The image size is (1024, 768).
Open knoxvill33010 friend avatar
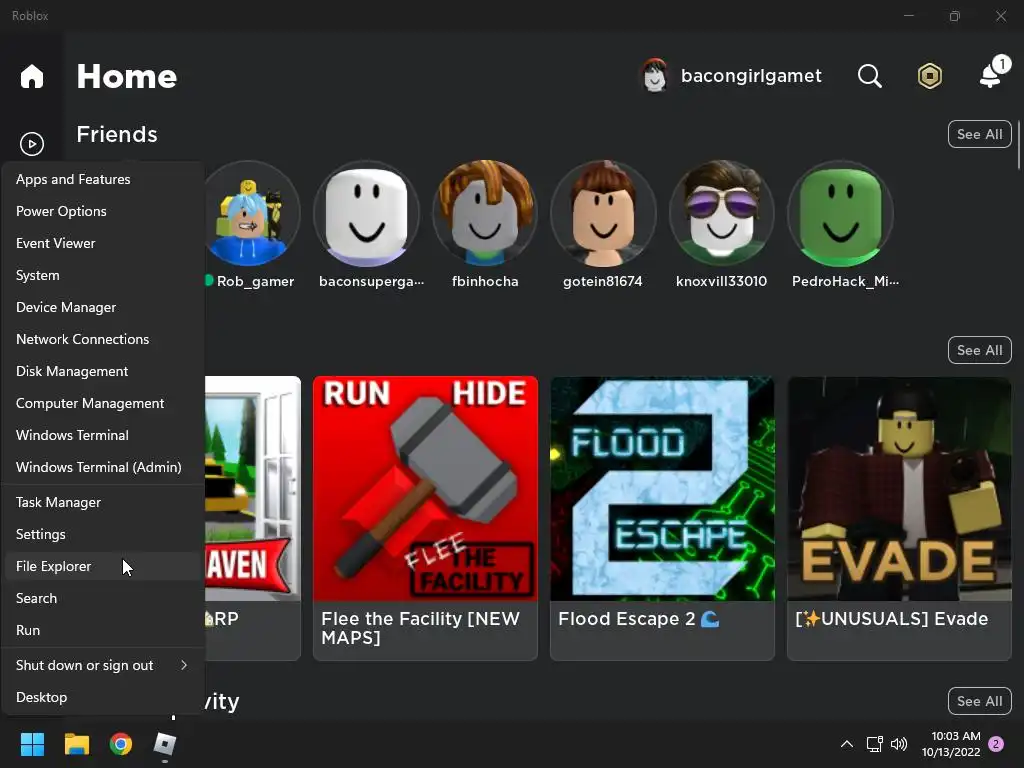(722, 214)
